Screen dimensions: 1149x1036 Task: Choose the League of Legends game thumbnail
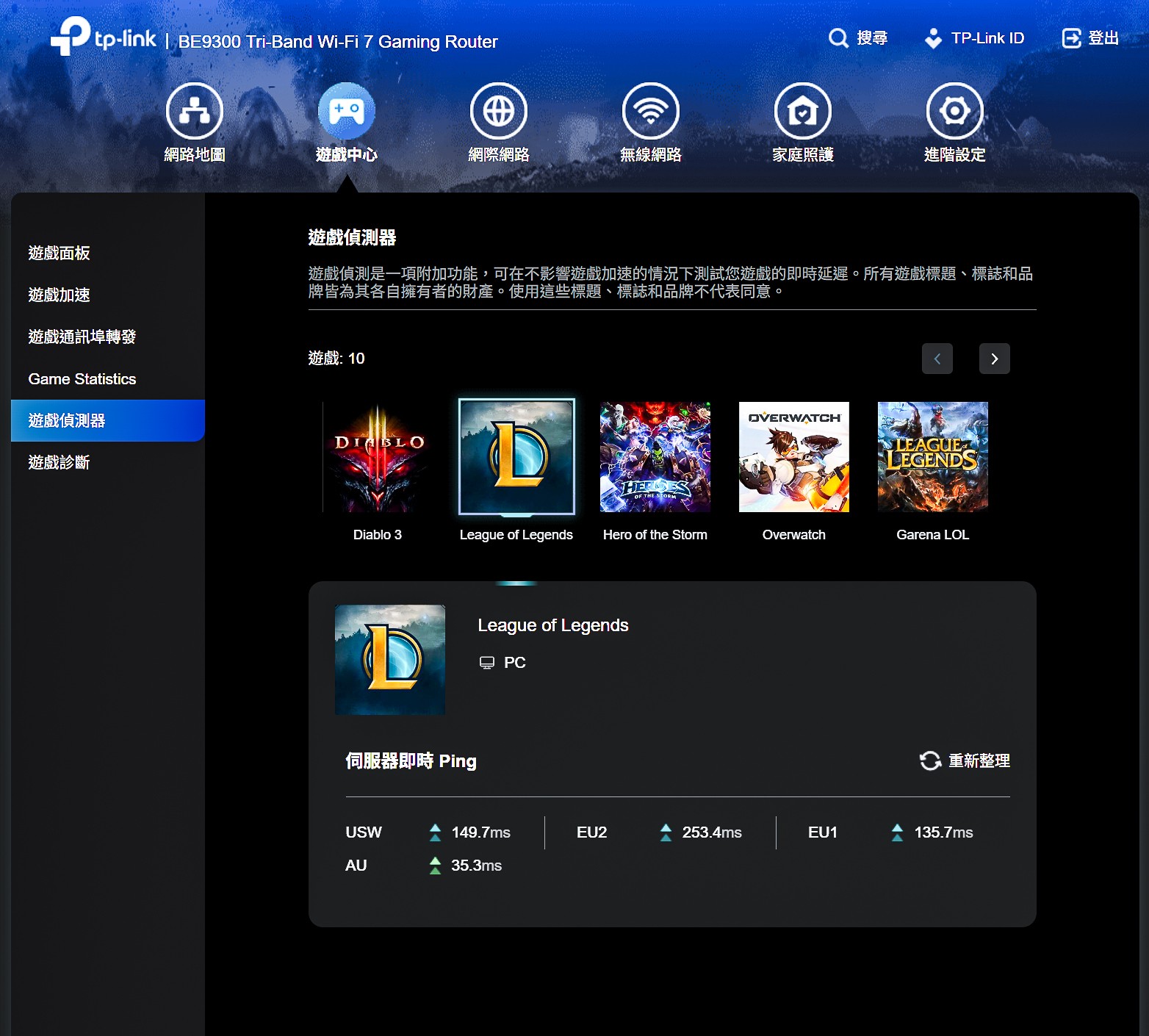coord(516,457)
